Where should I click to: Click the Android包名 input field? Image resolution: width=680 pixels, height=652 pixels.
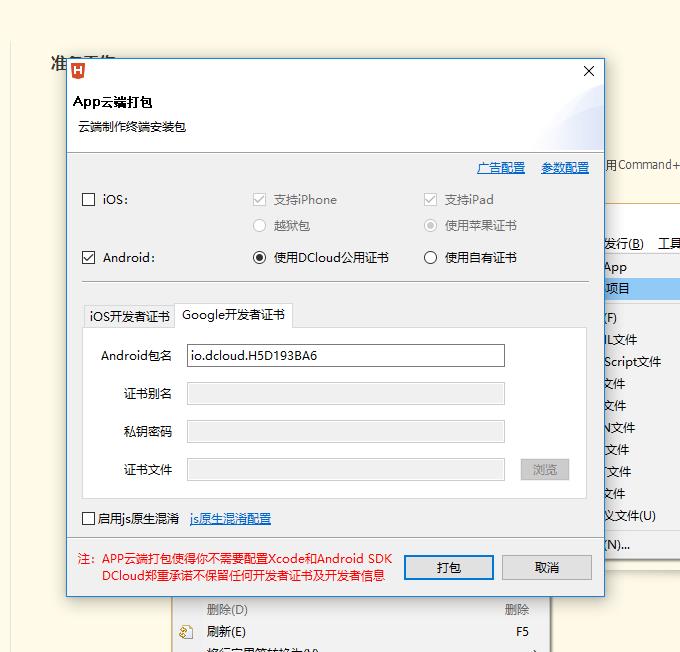click(x=346, y=356)
